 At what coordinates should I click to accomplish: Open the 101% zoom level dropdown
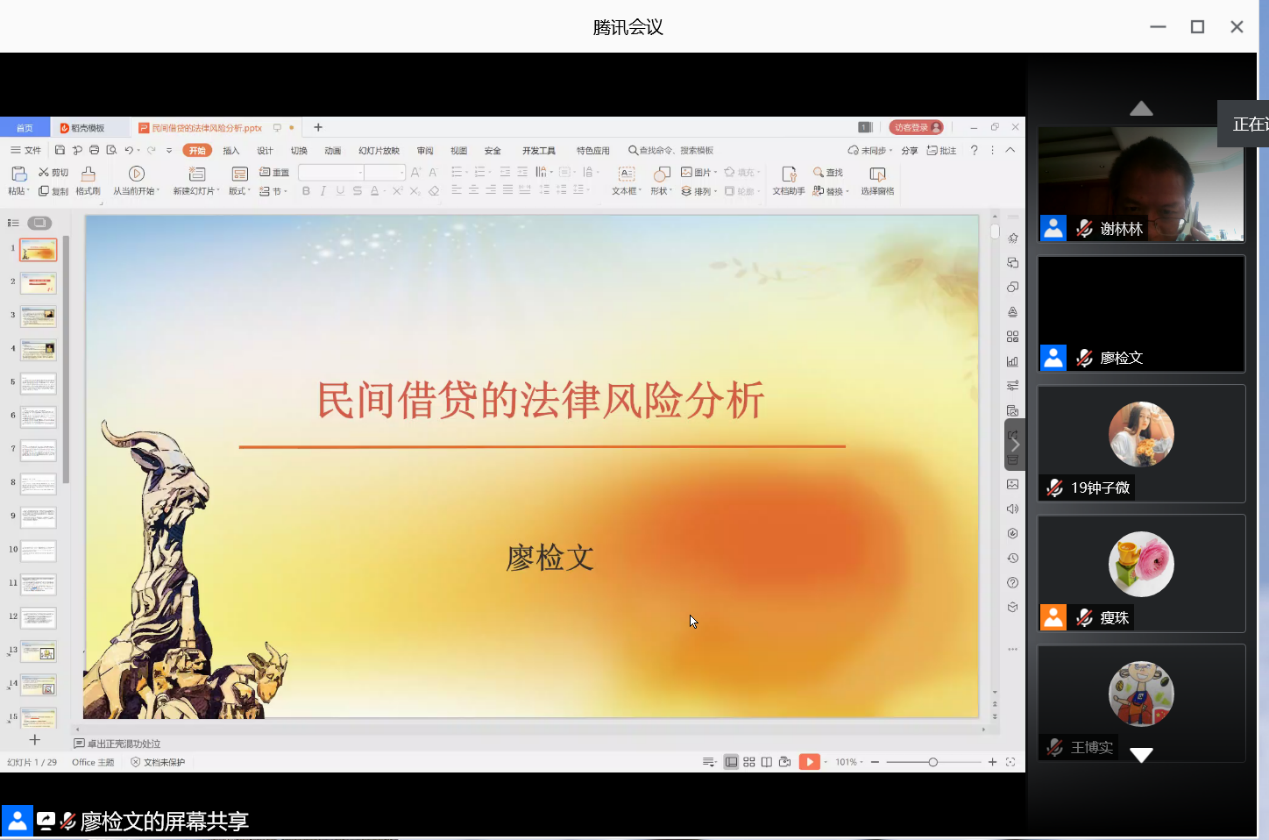click(847, 762)
